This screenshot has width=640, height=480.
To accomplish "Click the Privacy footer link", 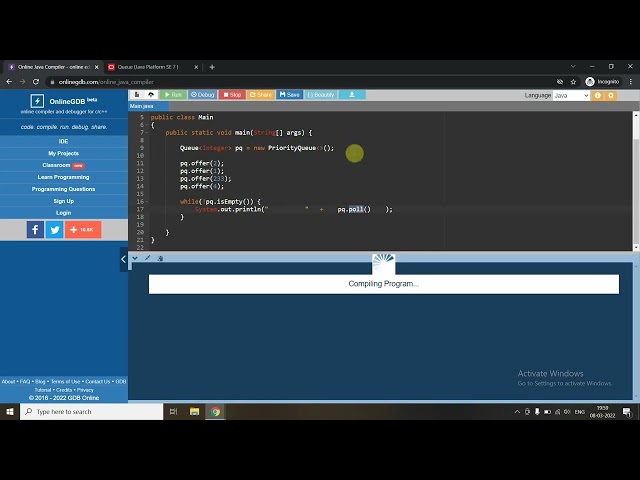I will [85, 390].
